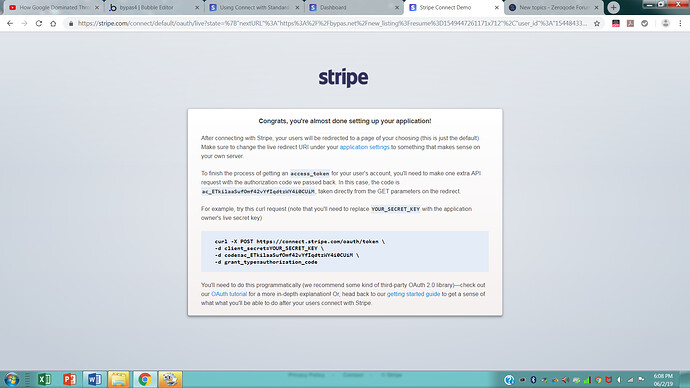690x388 pixels.
Task: Launch Excel from the taskbar
Action: (44, 379)
